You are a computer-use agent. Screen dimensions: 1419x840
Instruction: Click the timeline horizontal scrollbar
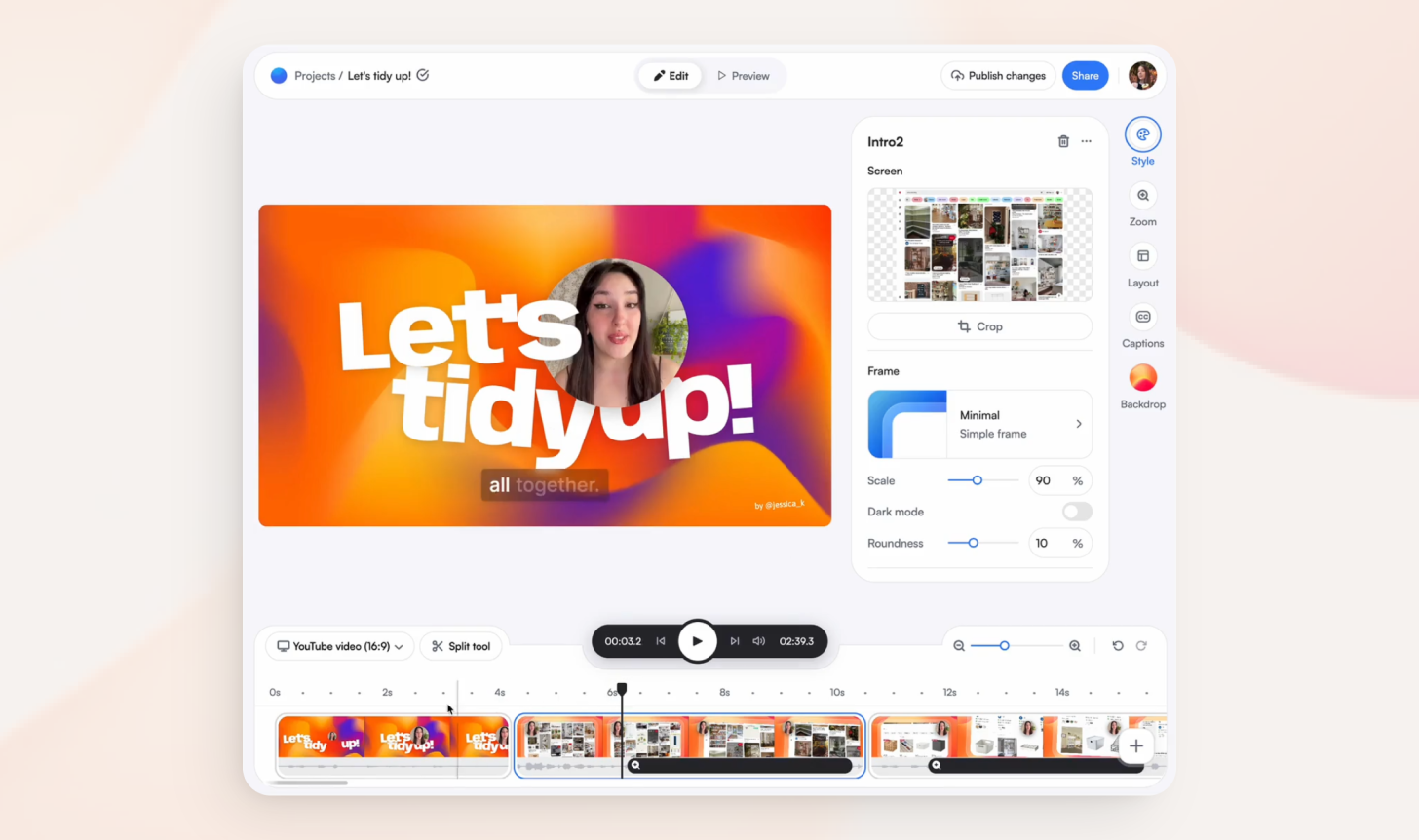click(x=310, y=783)
